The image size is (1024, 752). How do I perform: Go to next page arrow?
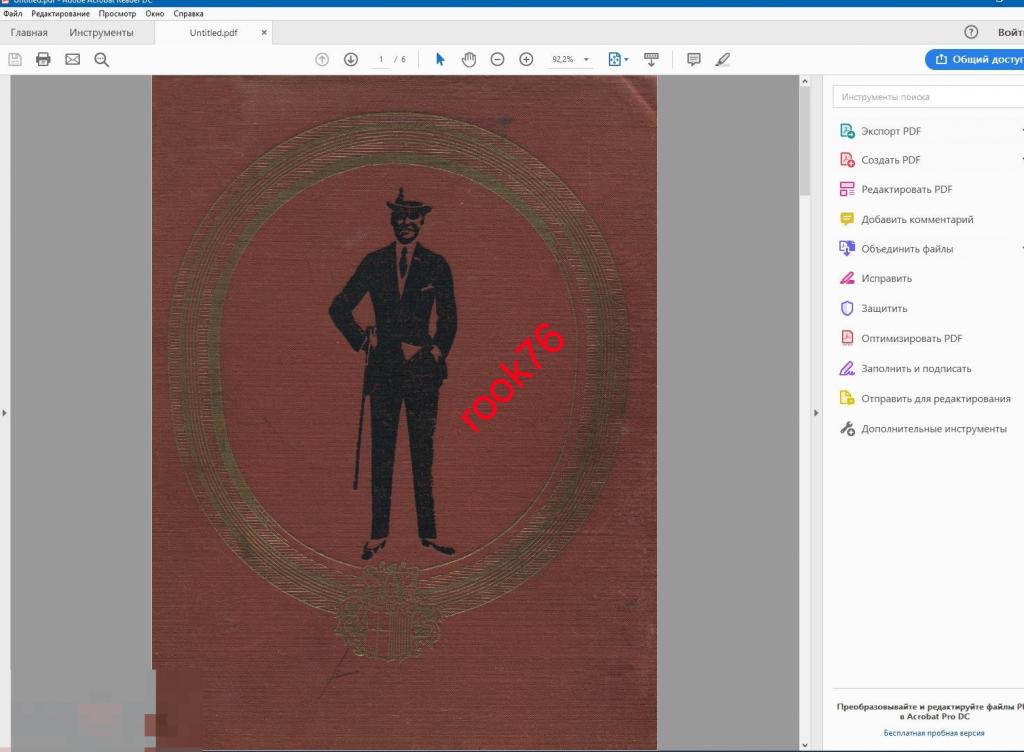coord(351,59)
